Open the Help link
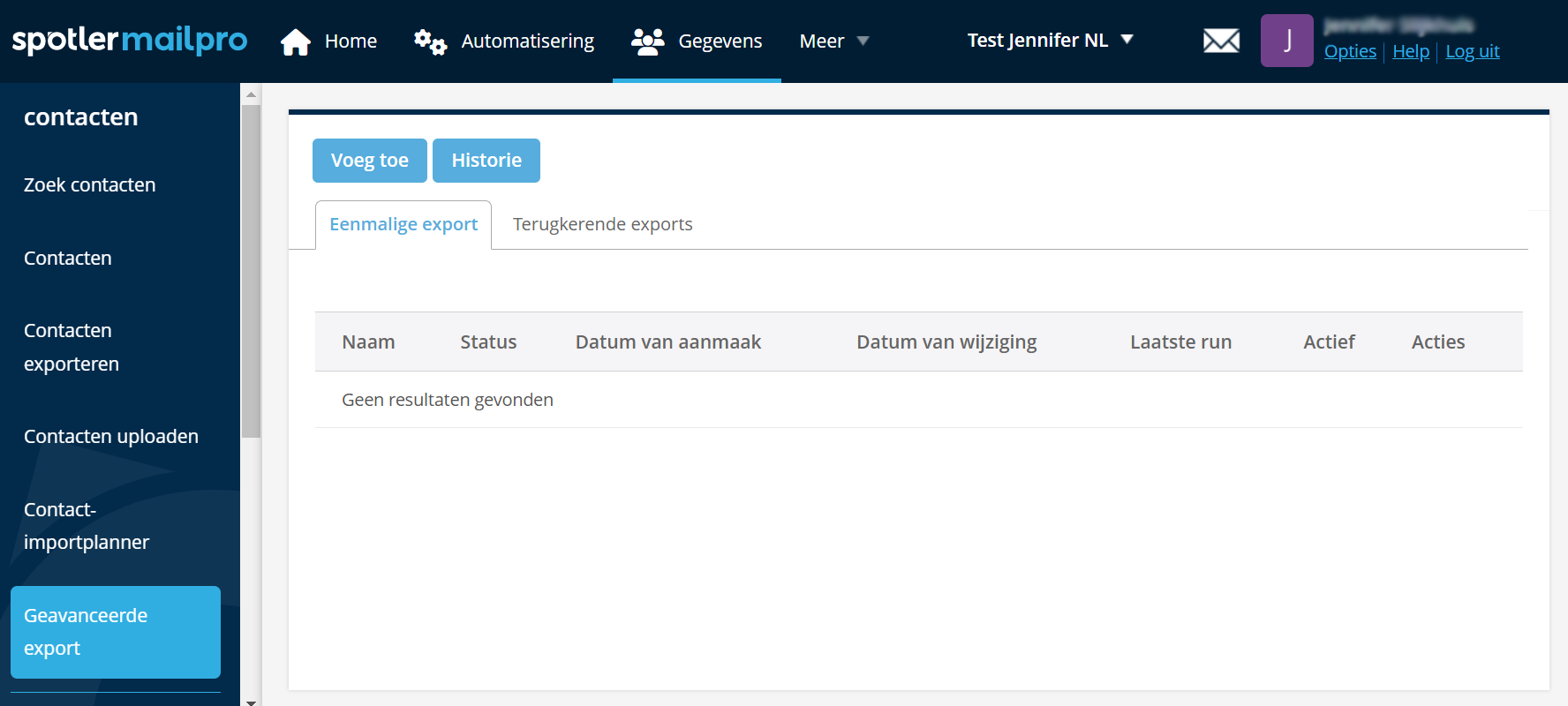The height and width of the screenshot is (706, 1568). [x=1411, y=51]
